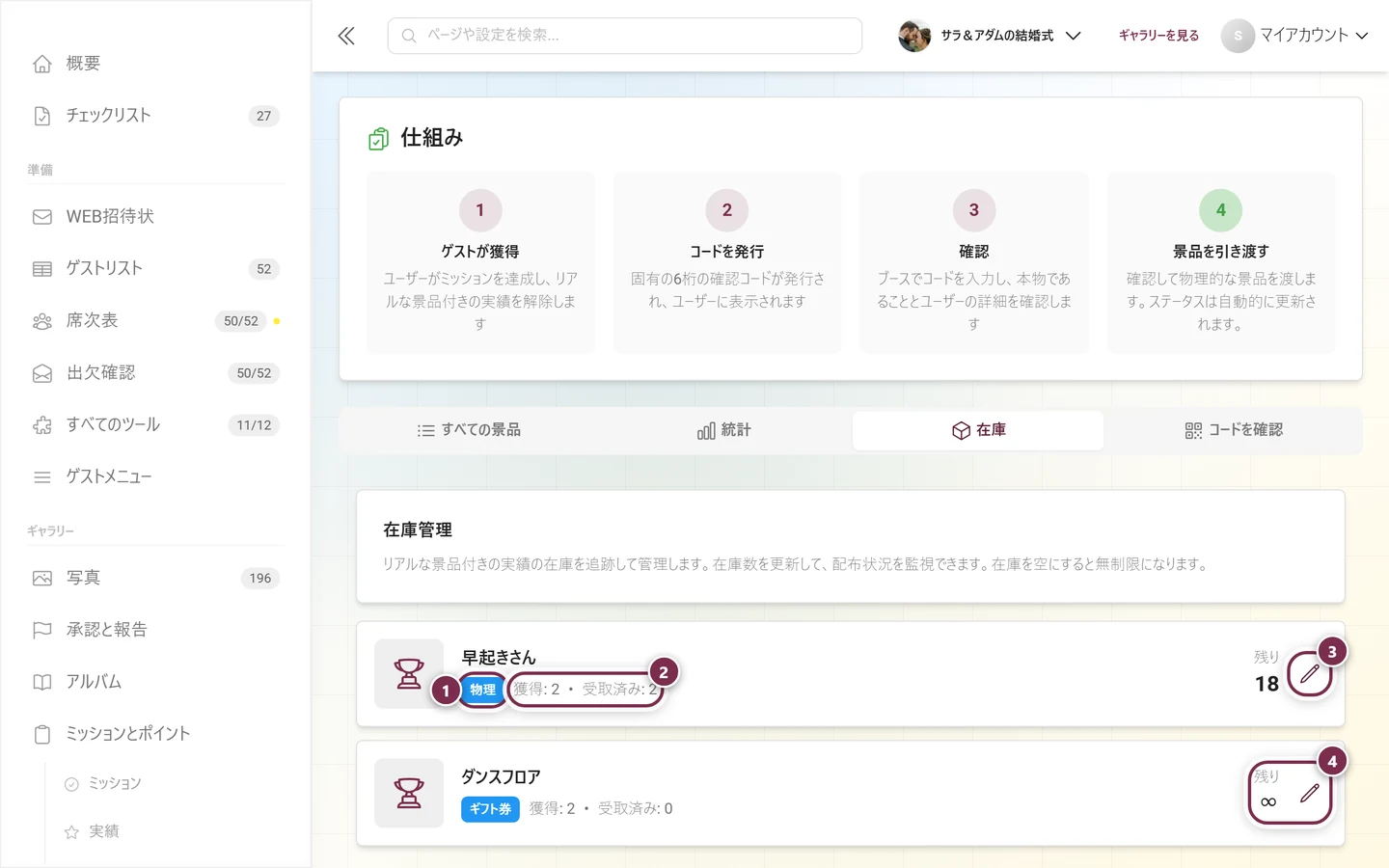Image resolution: width=1389 pixels, height=868 pixels.
Task: Click the アルバム book icon
Action: [x=42, y=683]
